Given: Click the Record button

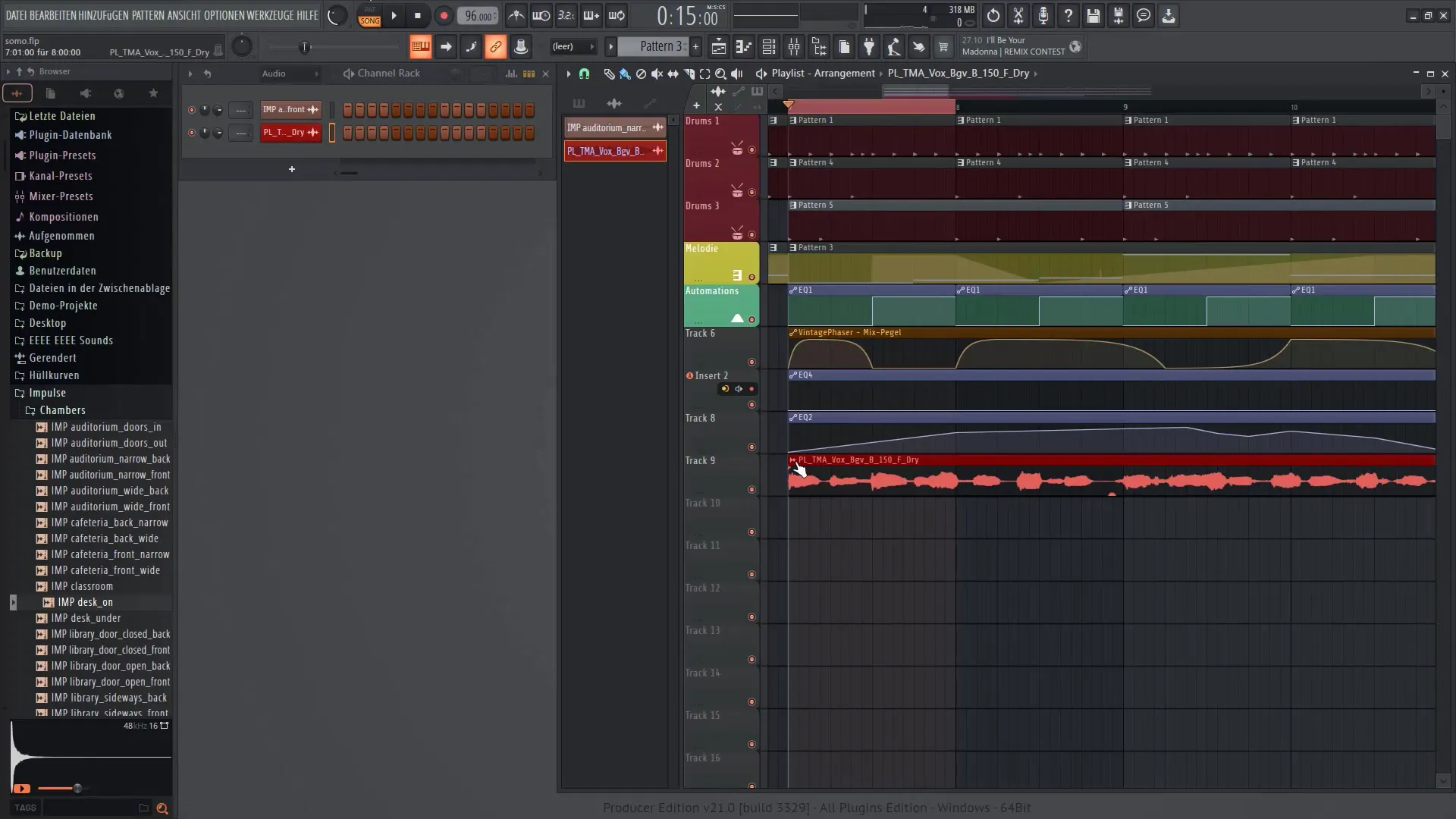Looking at the screenshot, I should point(444,15).
